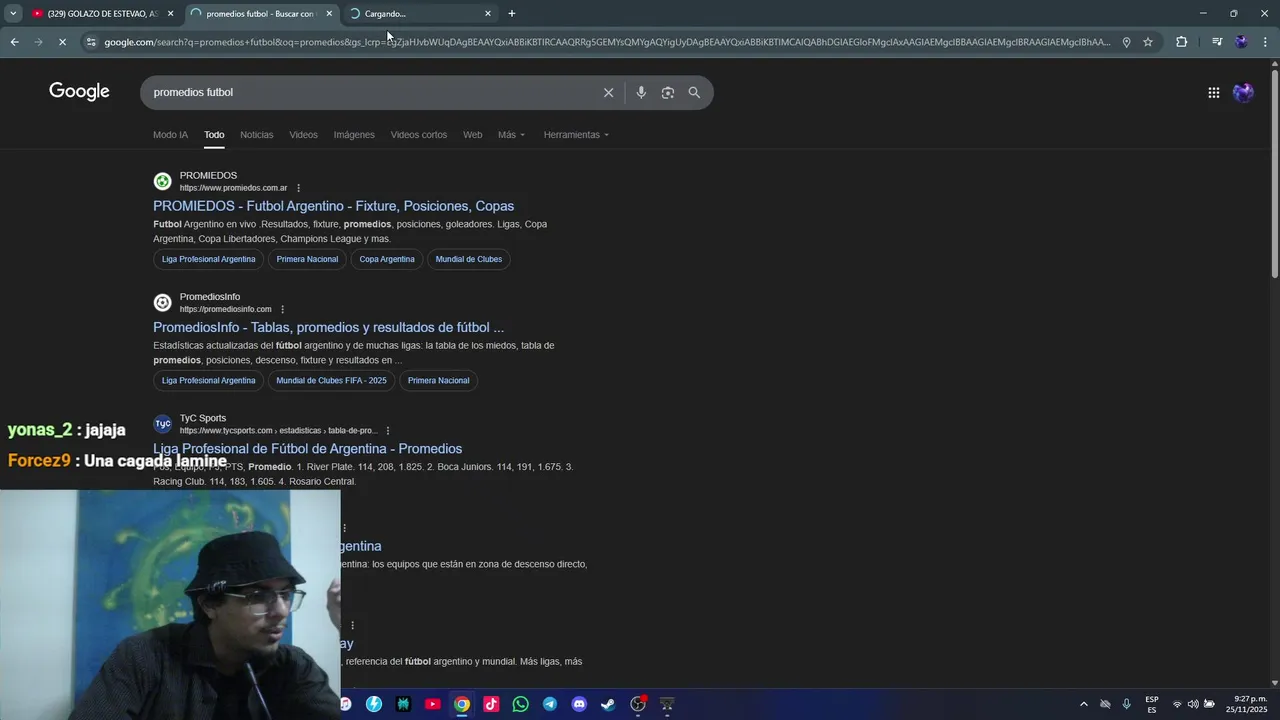Click Primera Nacional chip under PROMIEDOS result

pyautogui.click(x=307, y=259)
